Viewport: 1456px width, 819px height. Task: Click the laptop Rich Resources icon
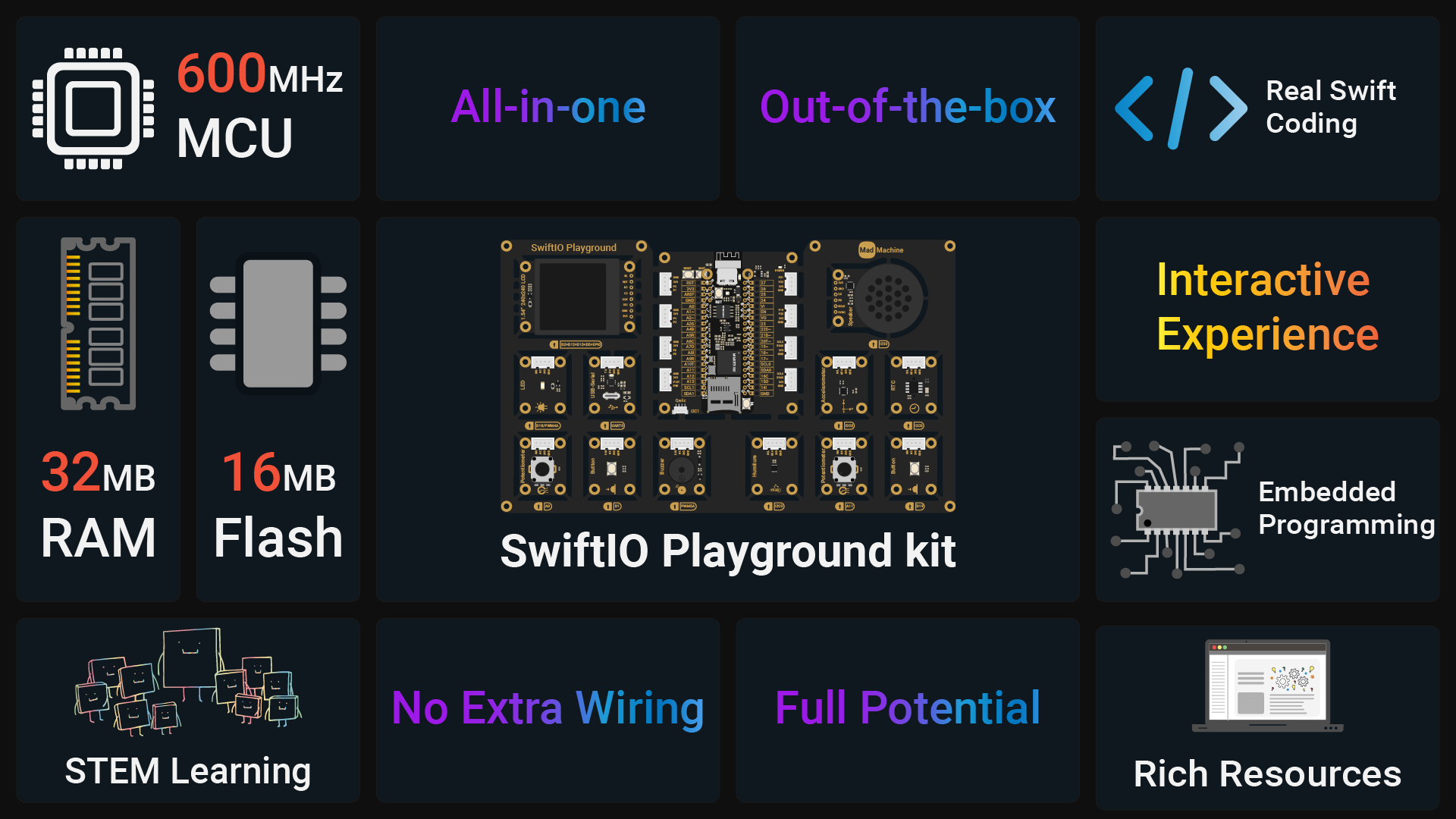1267,686
